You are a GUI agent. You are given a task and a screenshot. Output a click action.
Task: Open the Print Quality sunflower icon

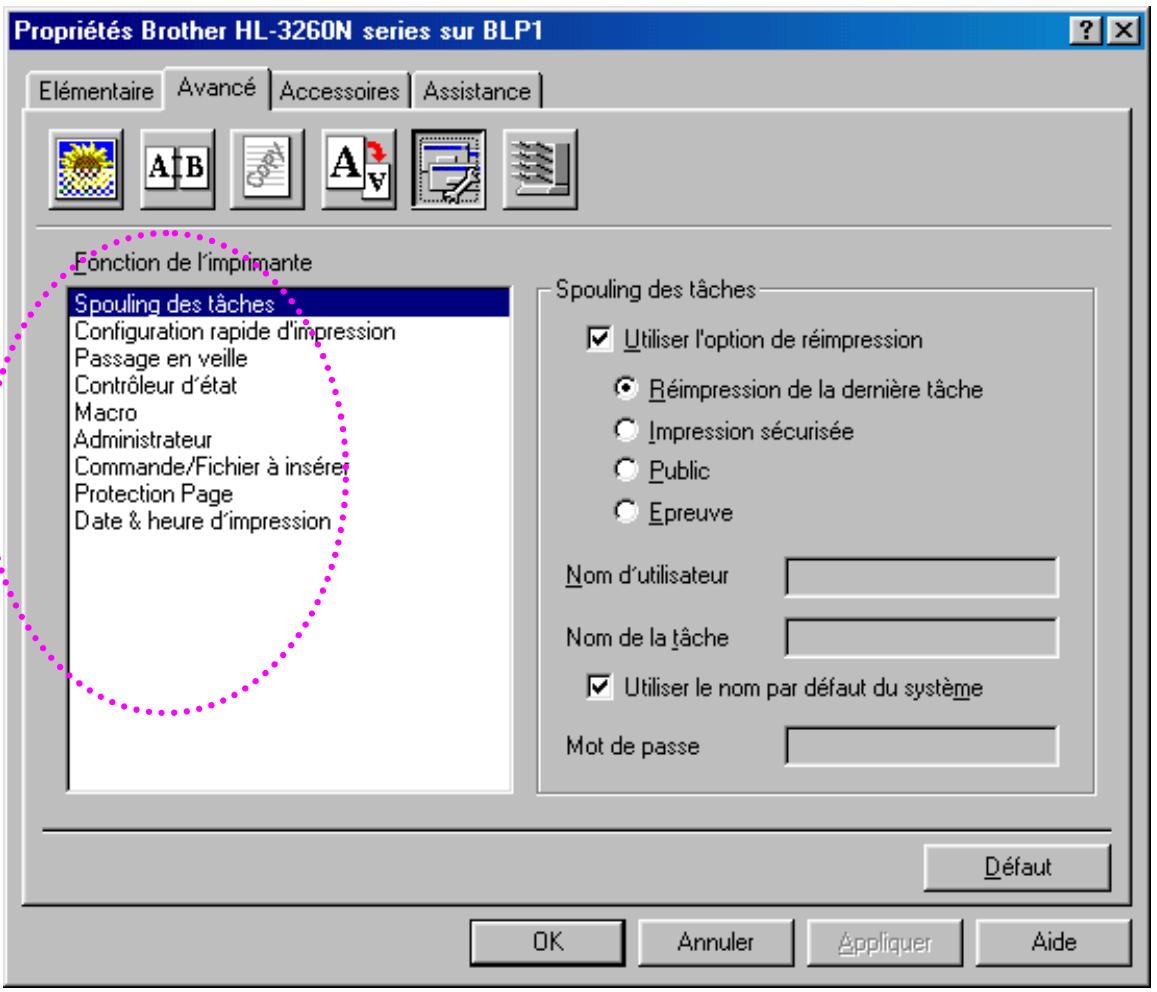click(x=86, y=169)
